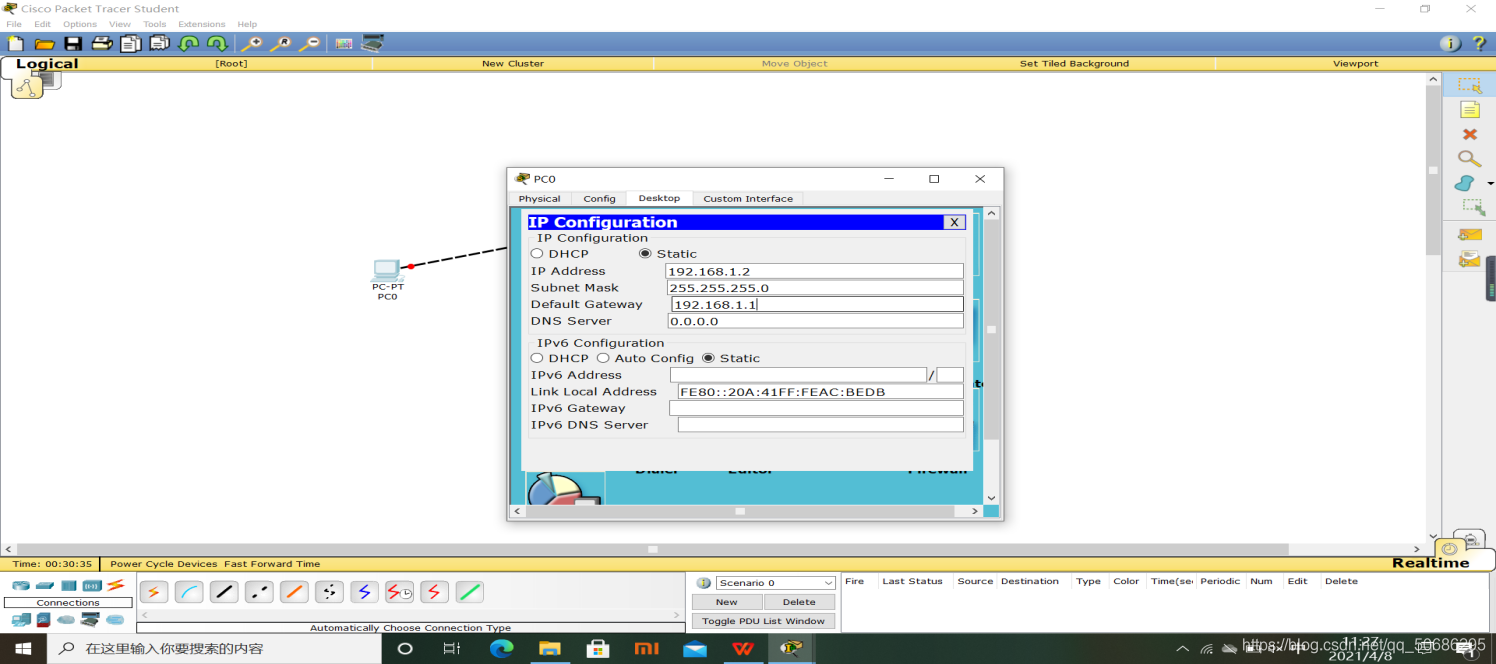Select the console cable

pos(189,592)
